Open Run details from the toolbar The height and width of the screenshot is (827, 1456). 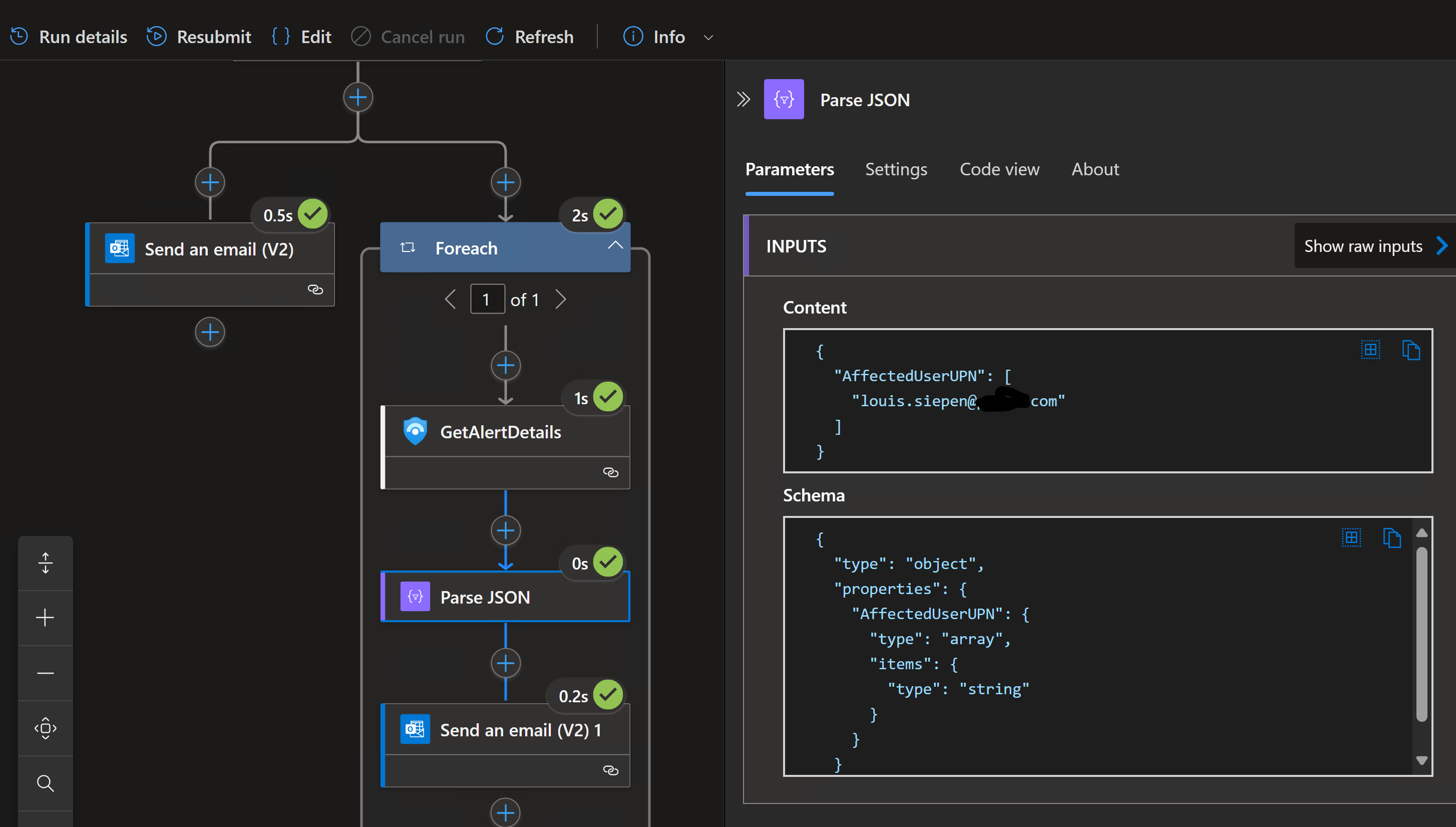pos(69,37)
